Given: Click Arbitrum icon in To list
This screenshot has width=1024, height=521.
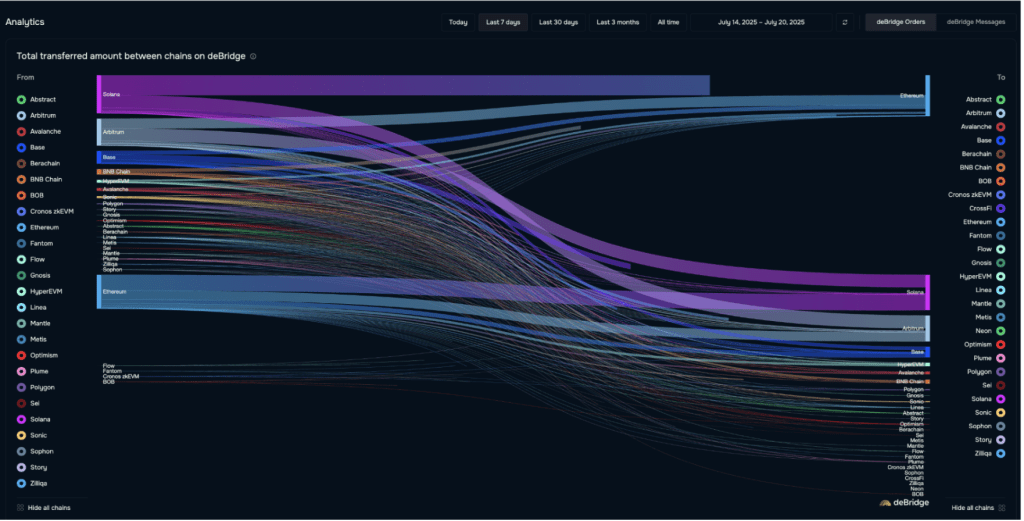Looking at the screenshot, I should 1000,114.
